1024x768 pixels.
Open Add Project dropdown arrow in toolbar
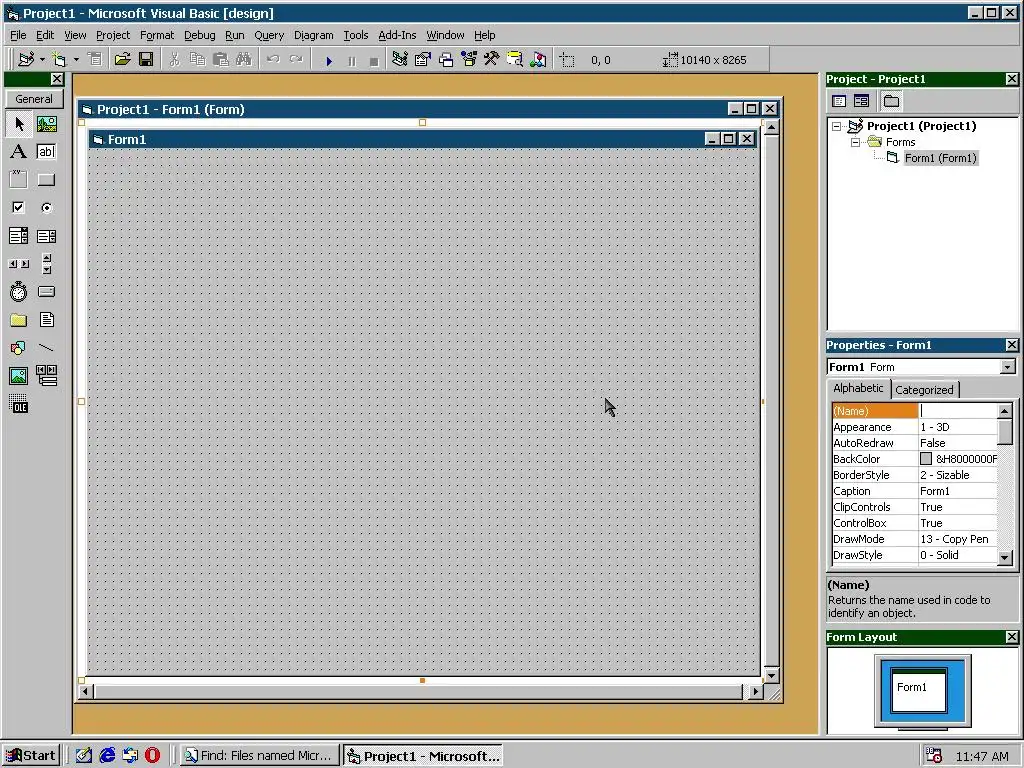[42, 60]
